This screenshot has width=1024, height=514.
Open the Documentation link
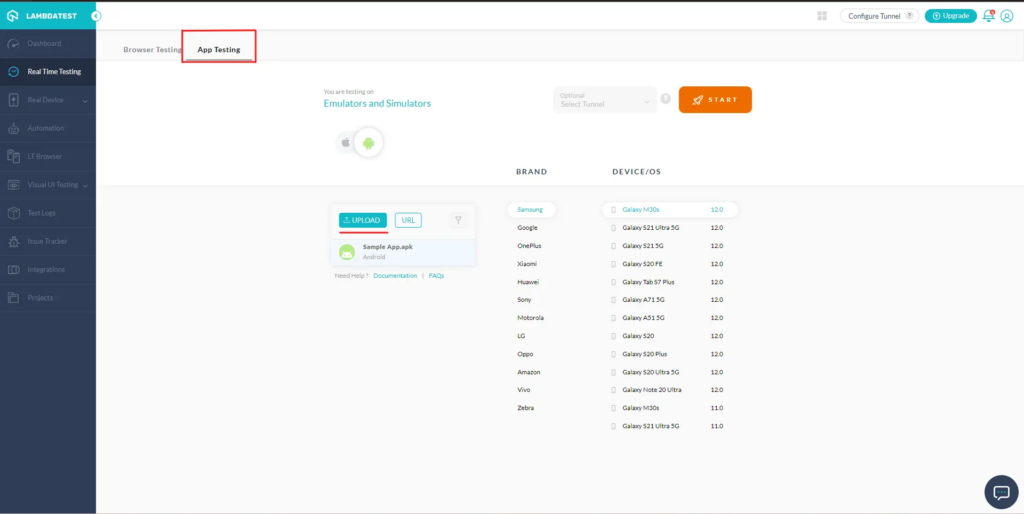click(395, 276)
